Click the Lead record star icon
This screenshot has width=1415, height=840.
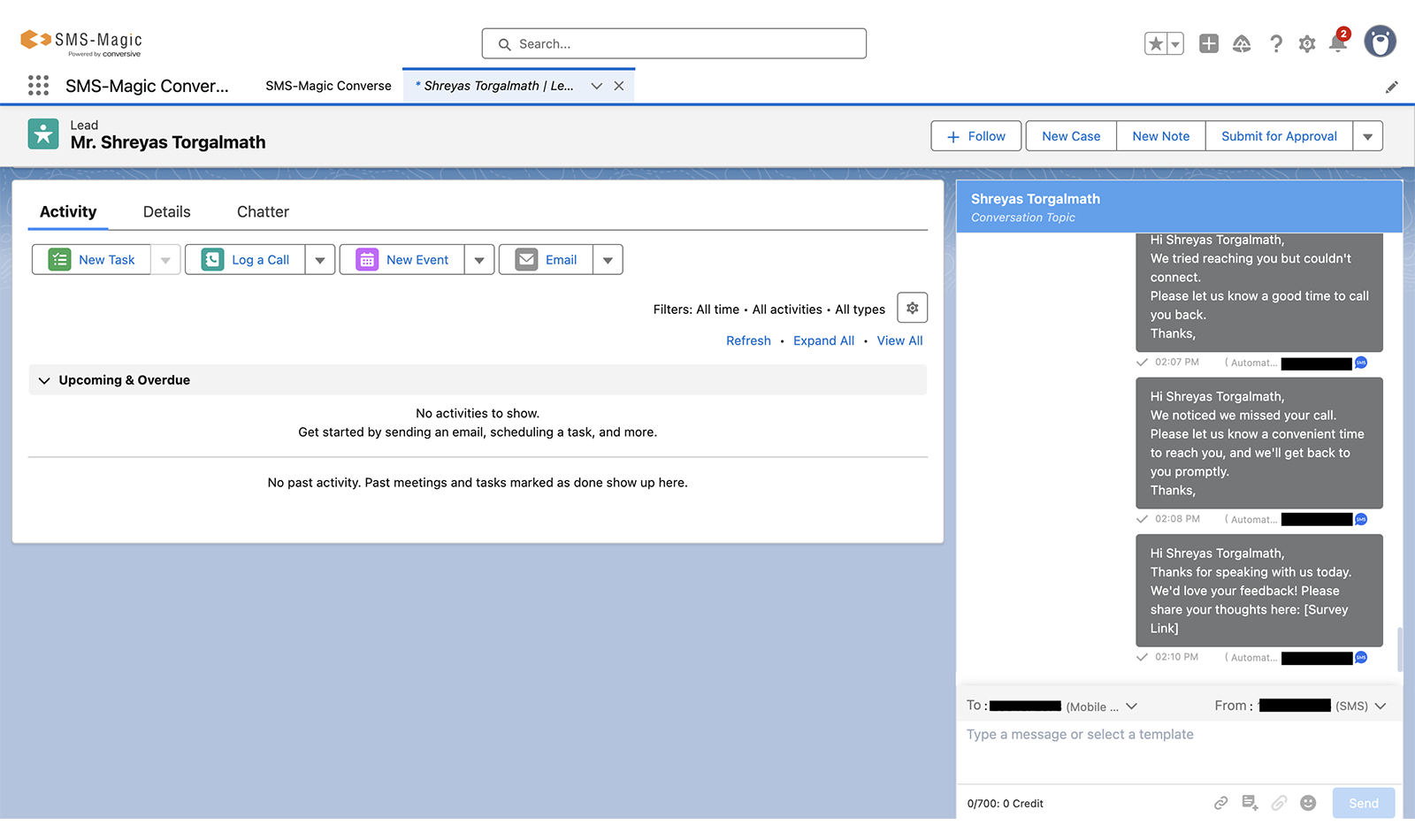click(43, 134)
